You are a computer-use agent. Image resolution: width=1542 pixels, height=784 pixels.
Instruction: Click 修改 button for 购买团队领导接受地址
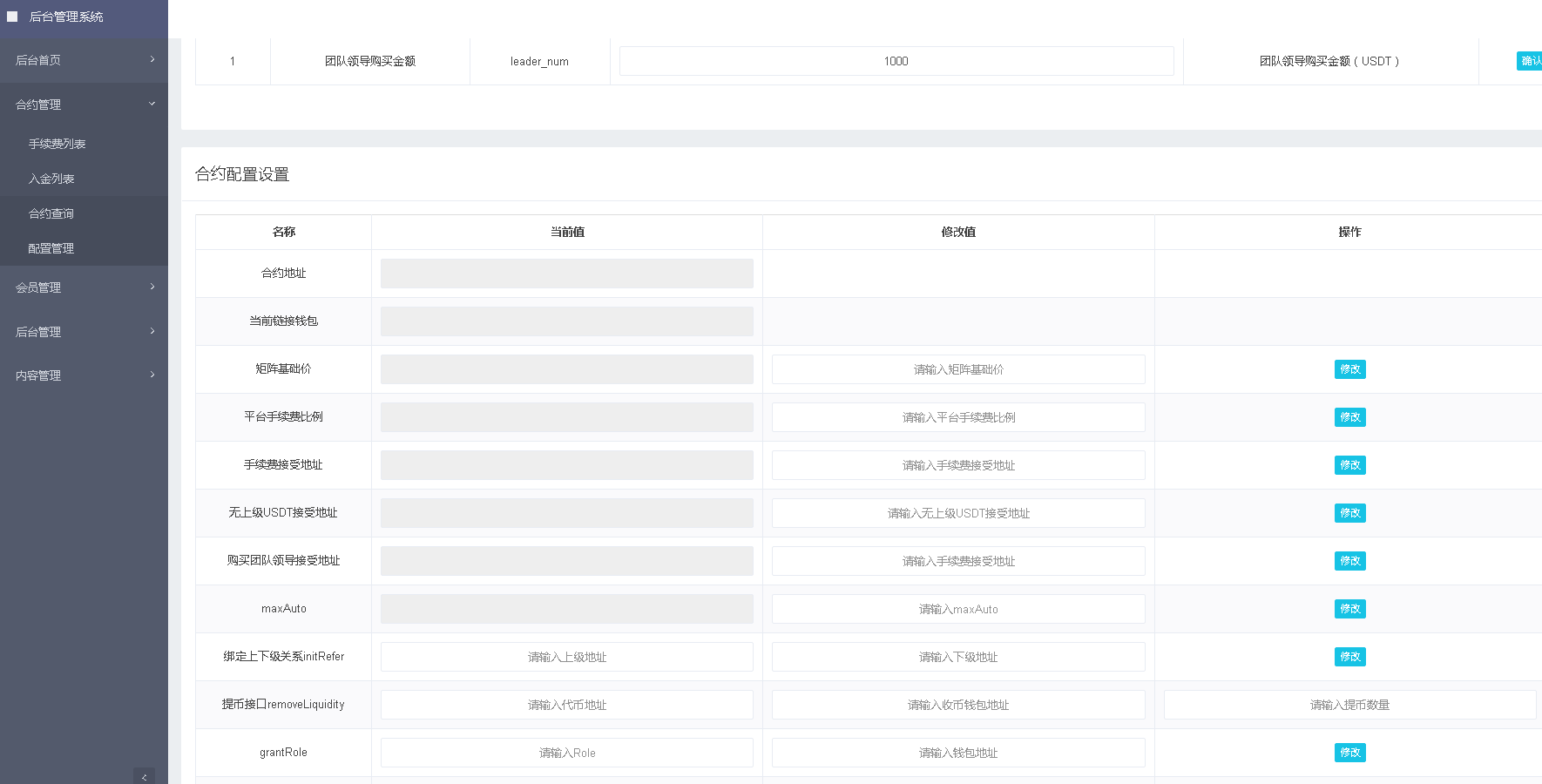pyautogui.click(x=1349, y=561)
